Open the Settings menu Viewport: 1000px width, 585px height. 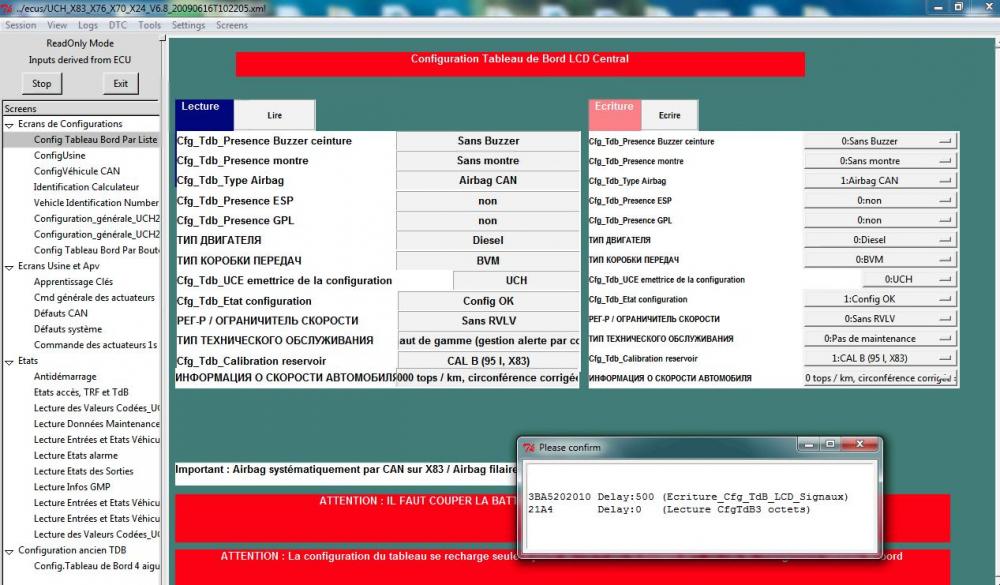point(188,26)
